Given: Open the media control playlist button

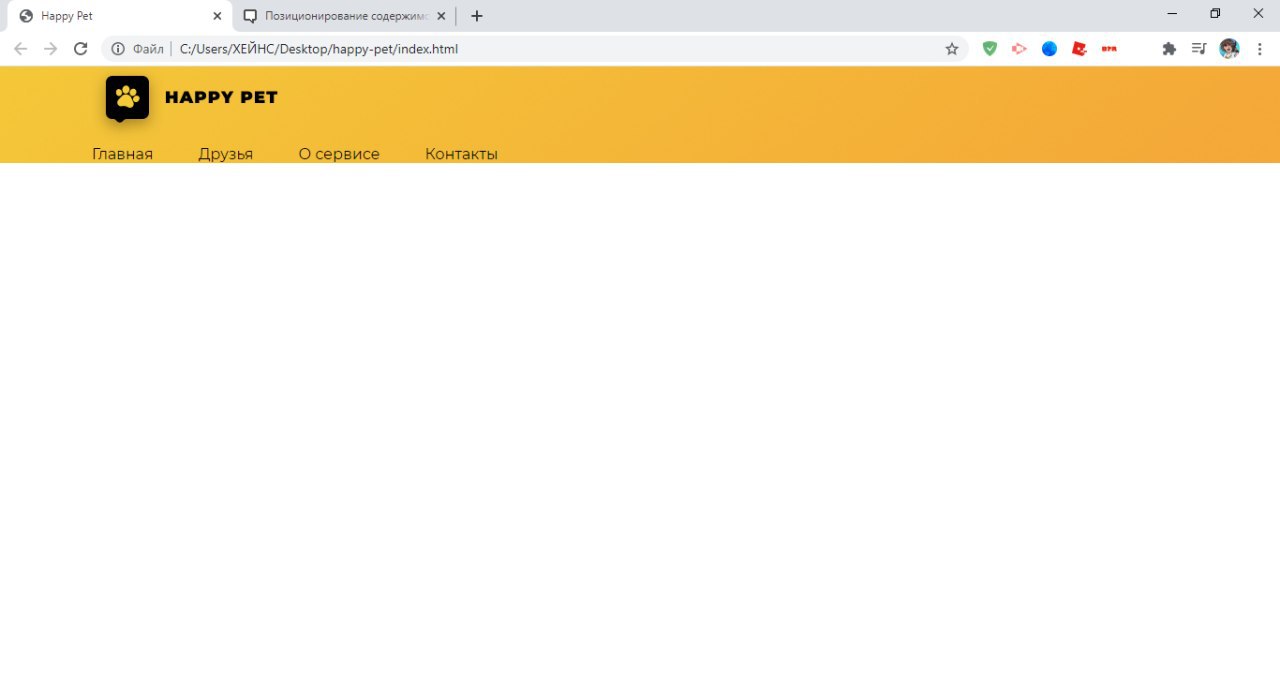Looking at the screenshot, I should click(1199, 48).
